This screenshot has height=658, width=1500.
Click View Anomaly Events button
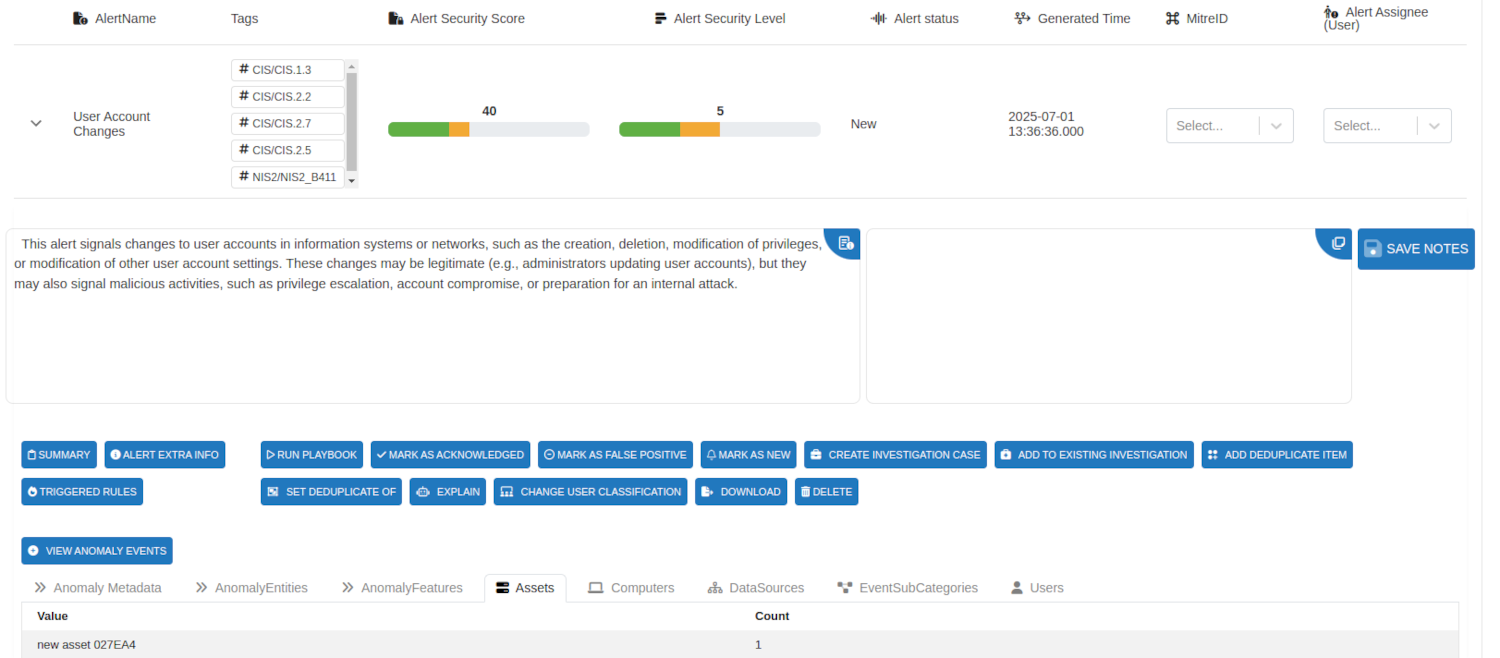coord(97,551)
